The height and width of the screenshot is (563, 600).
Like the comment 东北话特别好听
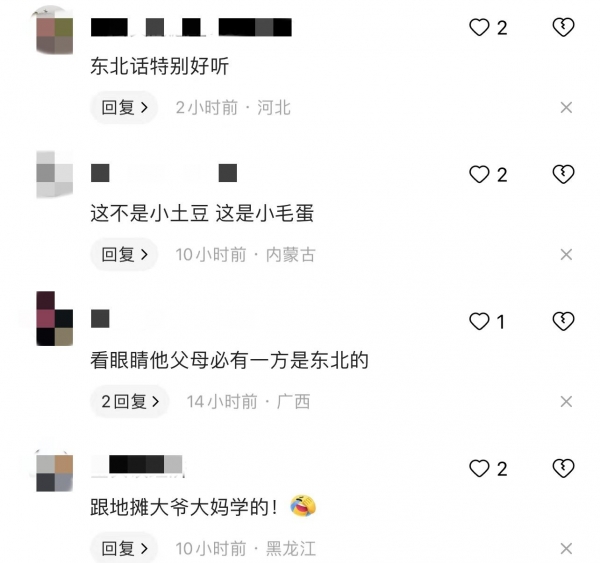click(x=479, y=28)
